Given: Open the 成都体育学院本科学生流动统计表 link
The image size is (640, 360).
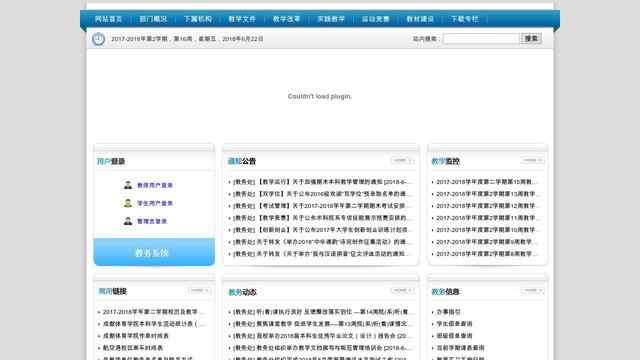Looking at the screenshot, I should tap(153, 324).
